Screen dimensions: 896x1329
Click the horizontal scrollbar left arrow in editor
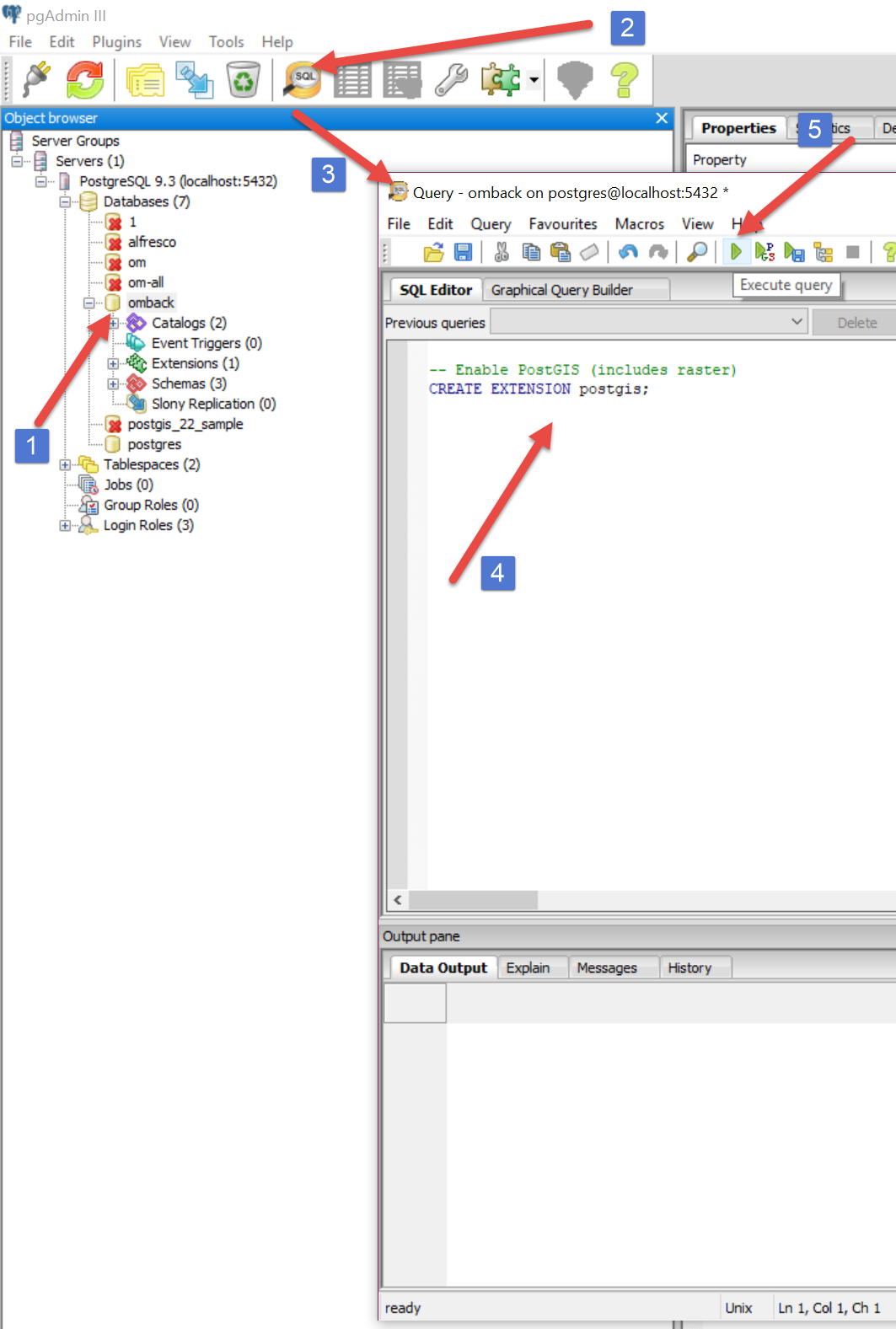[398, 900]
